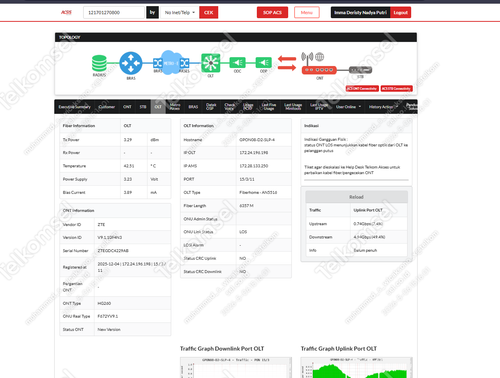Click the WiFi antenna icon above ONT

point(307,57)
